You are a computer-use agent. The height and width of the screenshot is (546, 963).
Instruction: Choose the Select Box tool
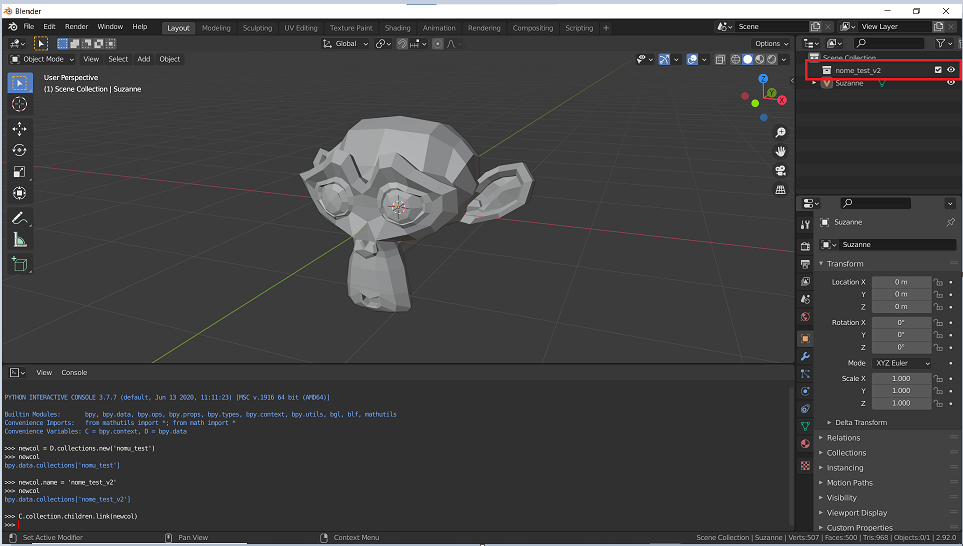[x=20, y=82]
